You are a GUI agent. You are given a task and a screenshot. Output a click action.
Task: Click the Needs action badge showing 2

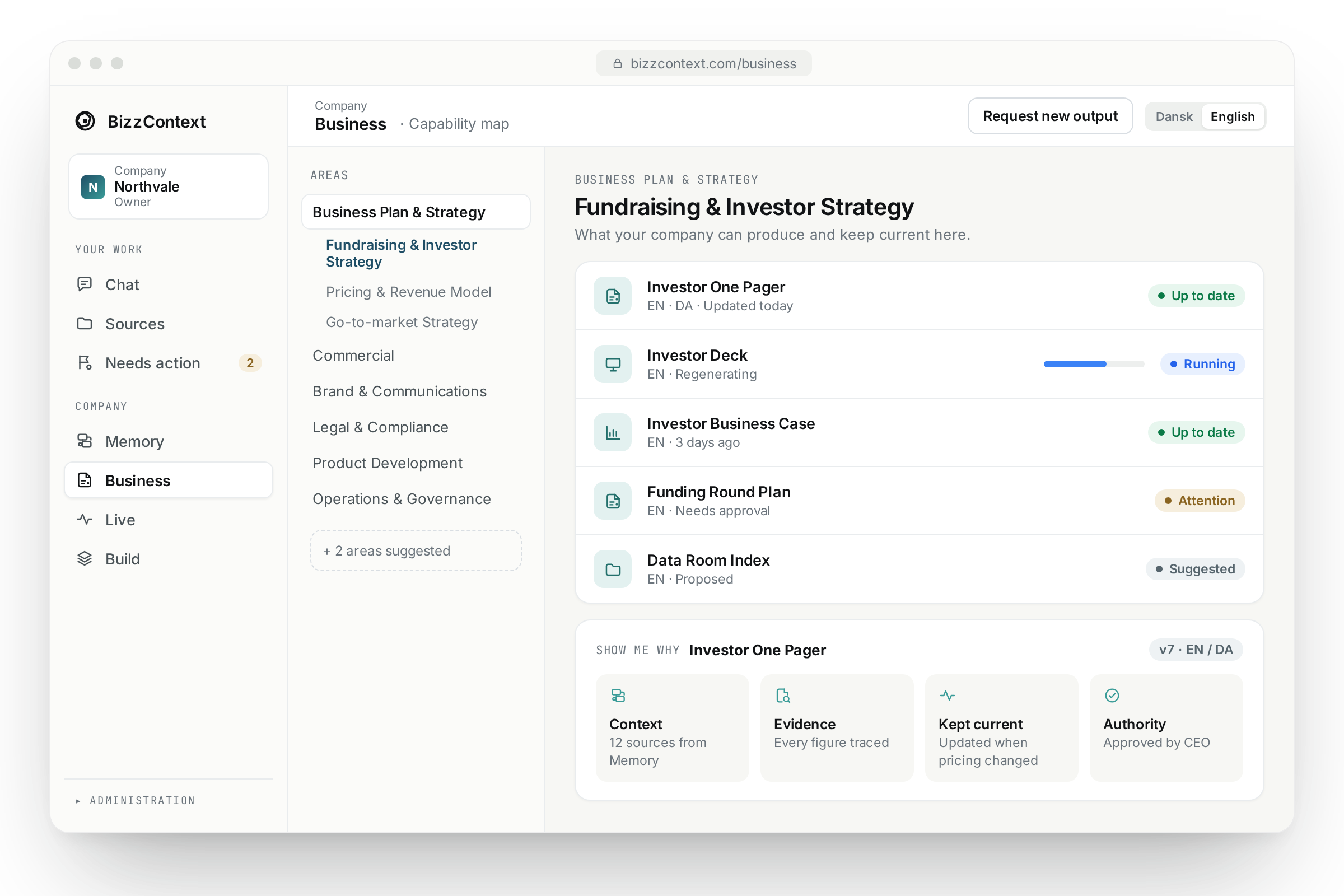250,363
